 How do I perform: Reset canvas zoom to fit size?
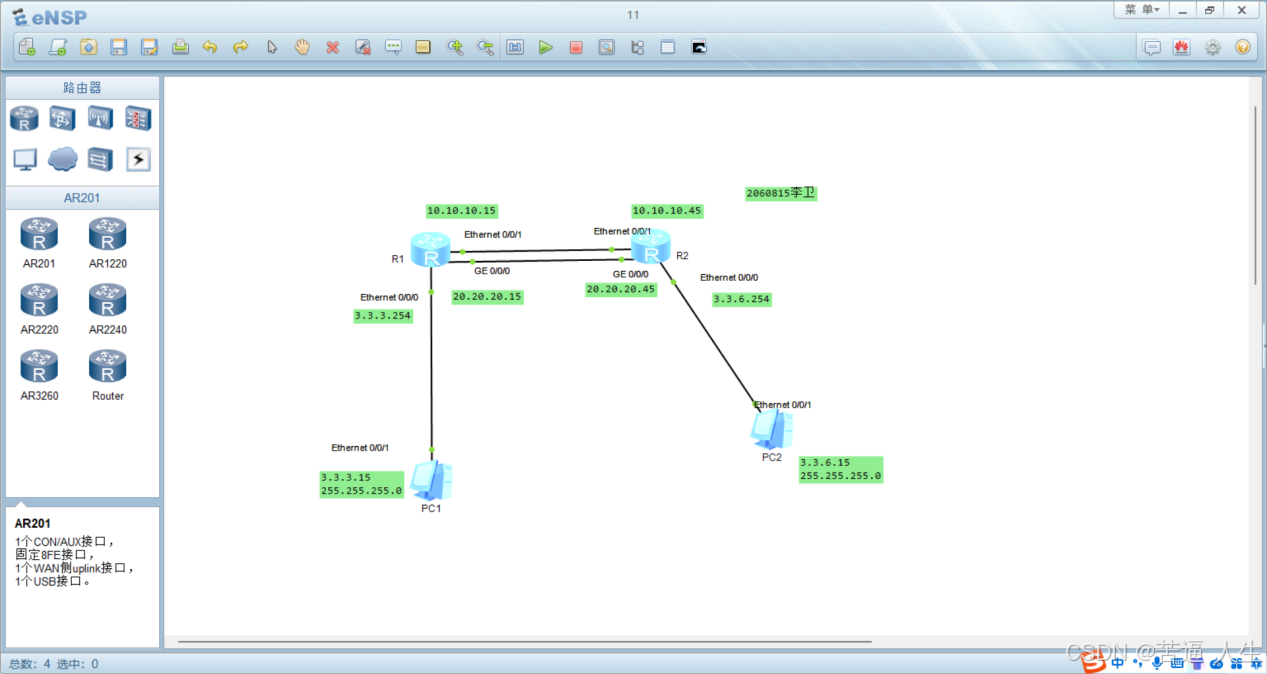[x=515, y=47]
